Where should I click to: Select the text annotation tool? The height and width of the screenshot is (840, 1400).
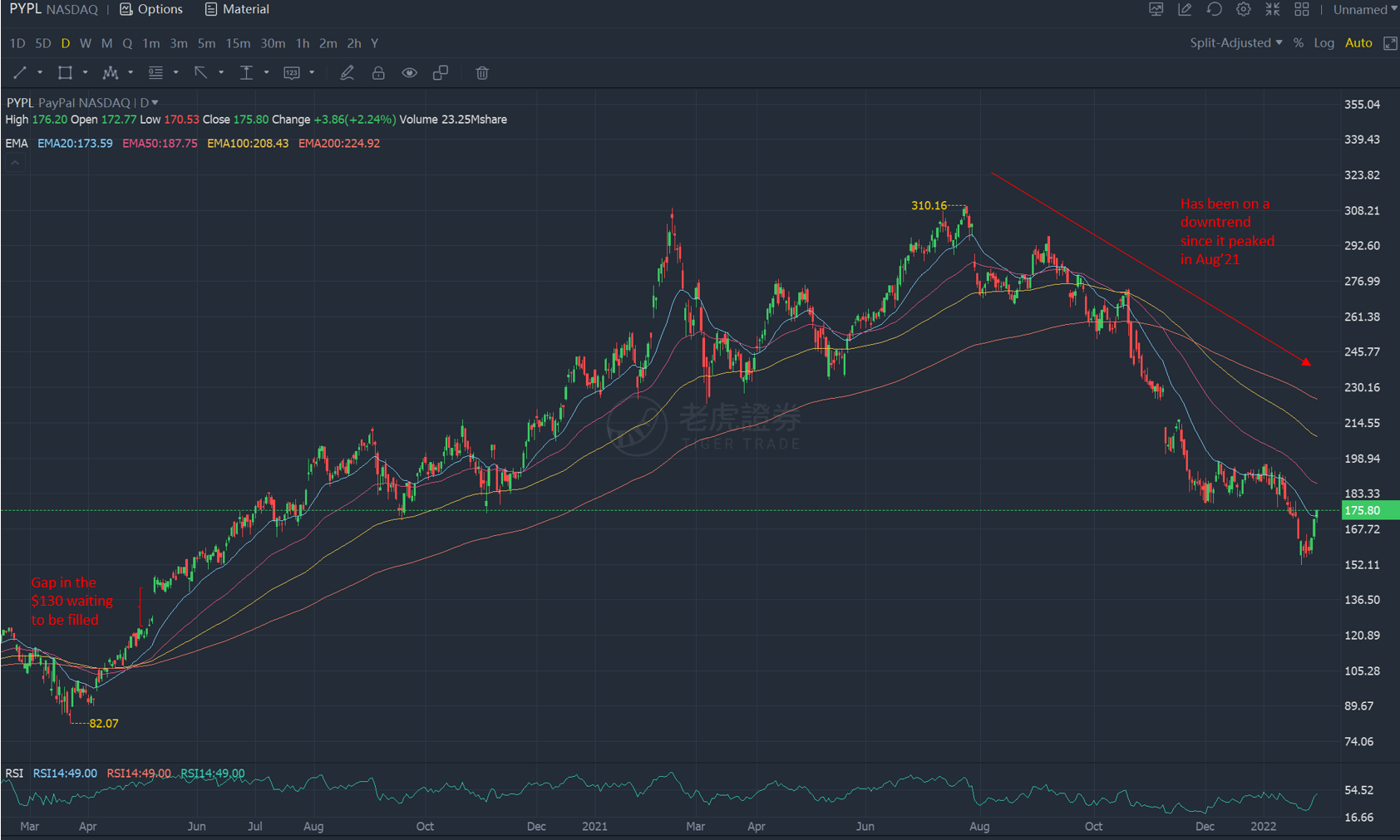(x=246, y=73)
